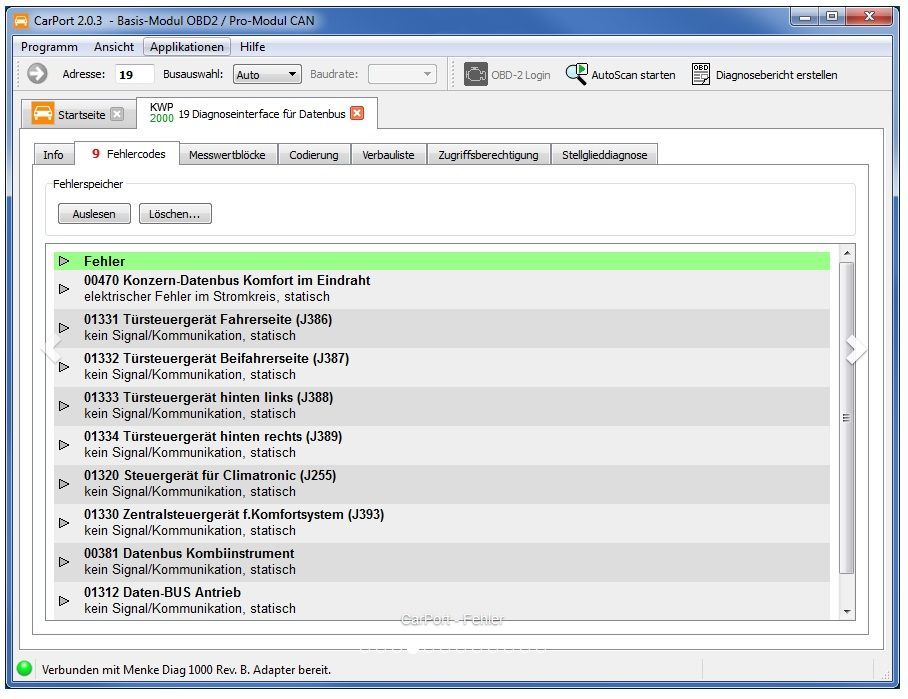Open the Busauswahl Auto dropdown
Image resolution: width=908 pixels, height=699 pixels.
[267, 74]
